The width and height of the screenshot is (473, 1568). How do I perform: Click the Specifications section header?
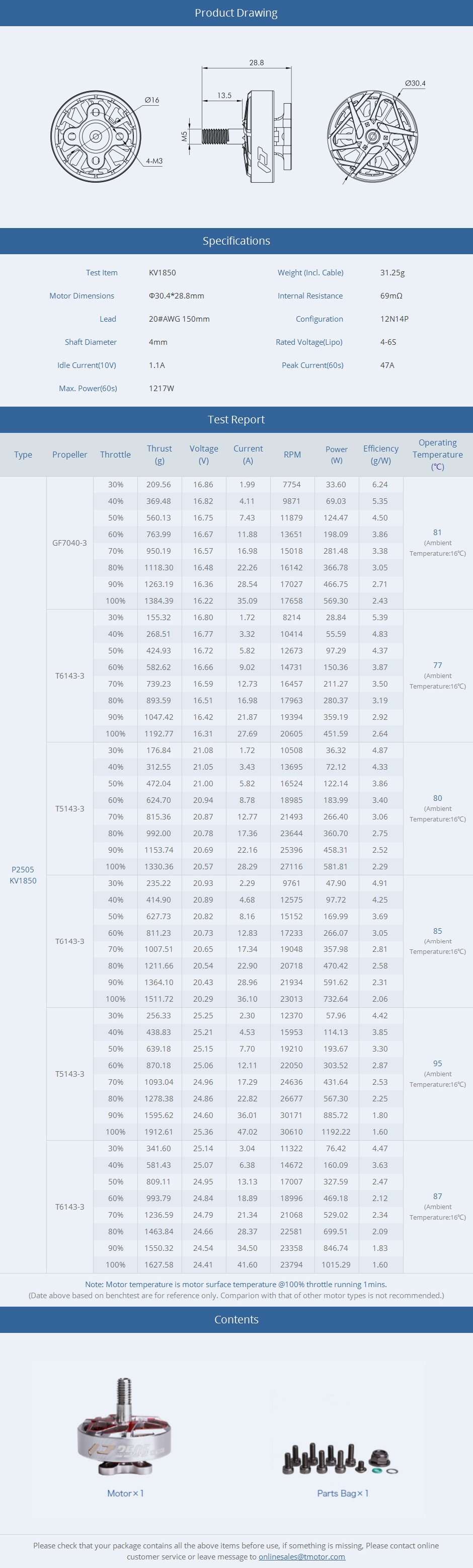point(236,241)
